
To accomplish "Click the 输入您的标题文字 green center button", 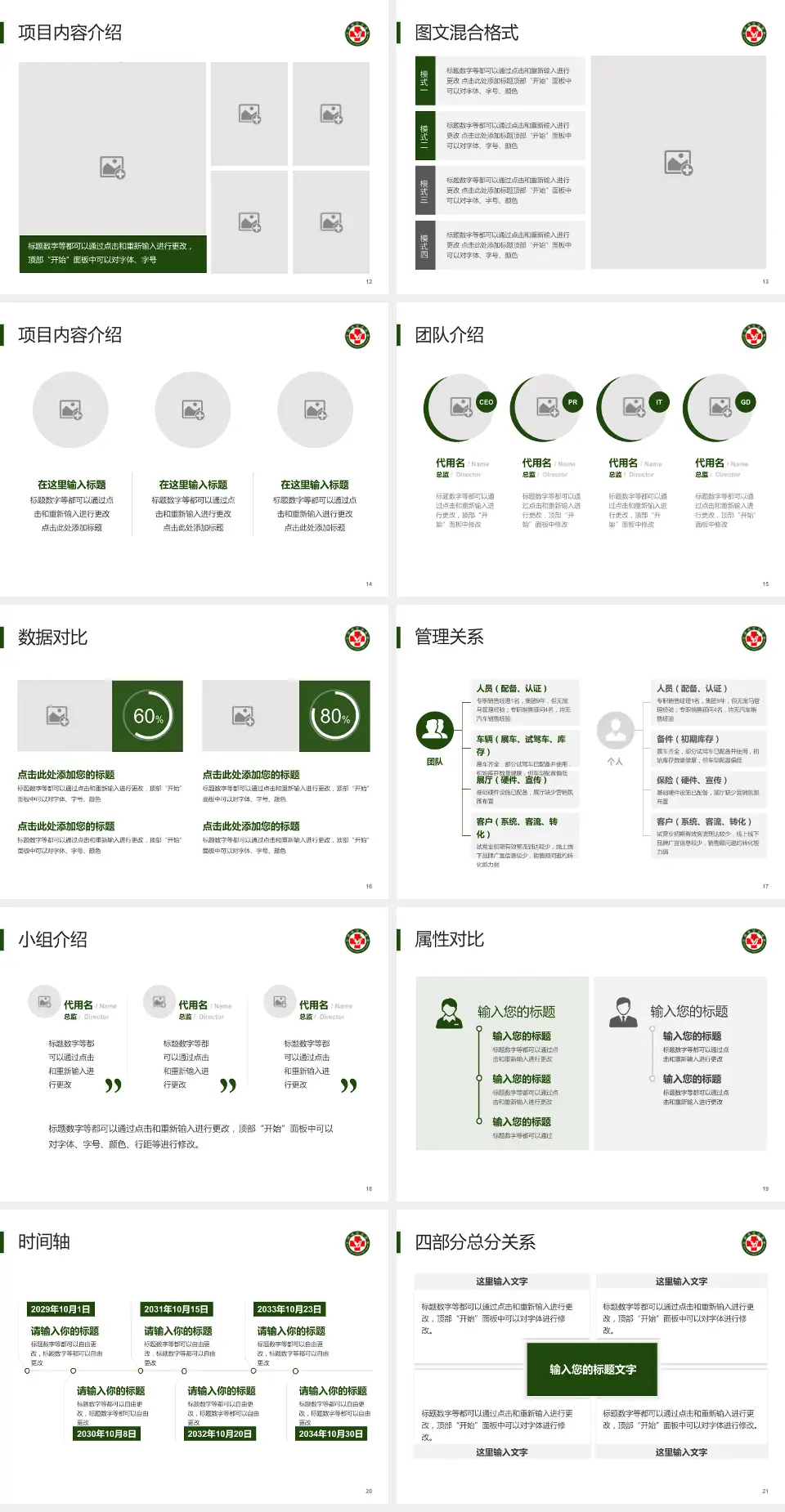I will click(593, 1369).
